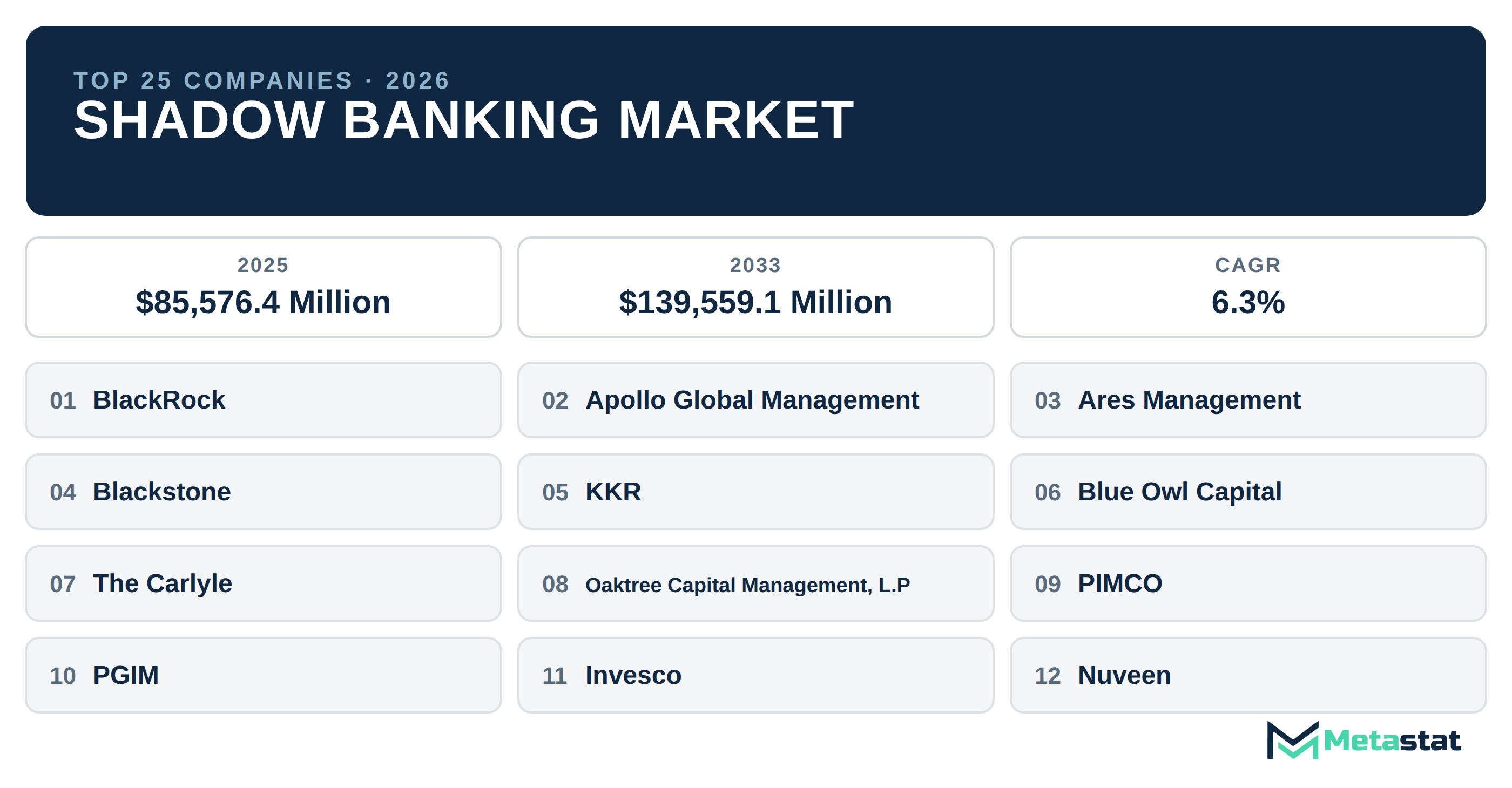Open the KKR entry
This screenshot has width=1512, height=788.
[x=755, y=492]
